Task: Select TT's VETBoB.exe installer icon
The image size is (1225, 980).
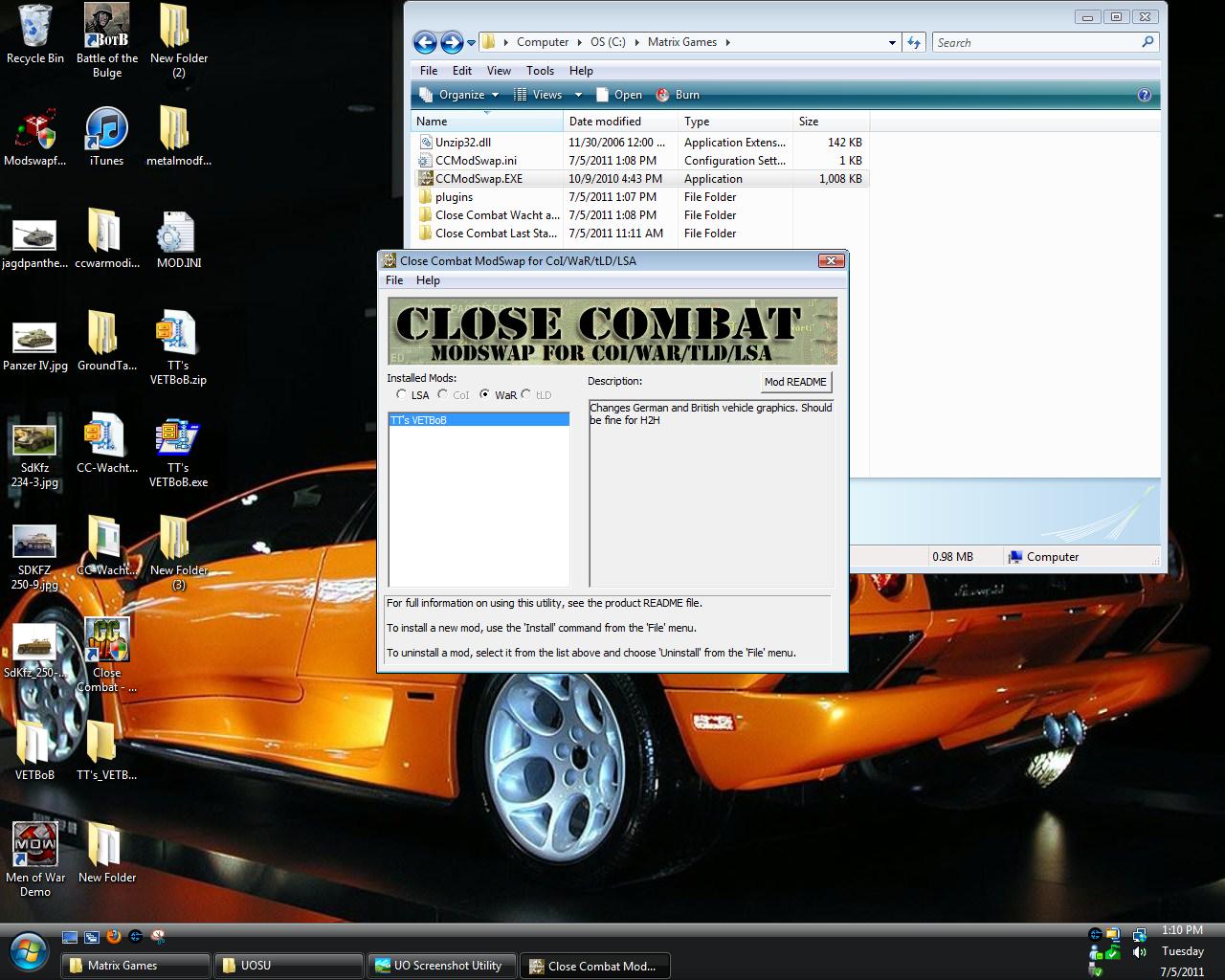Action: click(x=178, y=452)
